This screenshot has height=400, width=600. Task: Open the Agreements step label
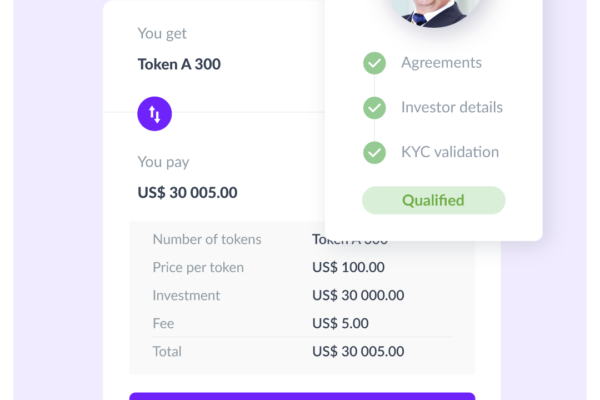pos(441,63)
